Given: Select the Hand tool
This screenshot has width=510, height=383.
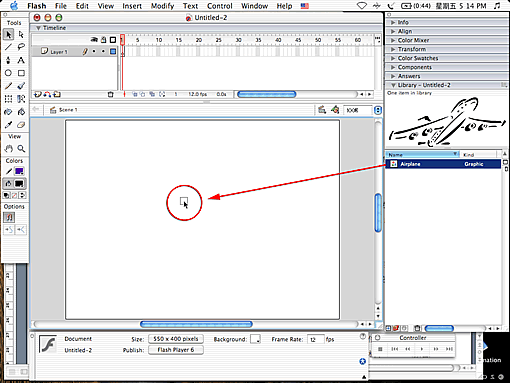Looking at the screenshot, I should coord(9,149).
